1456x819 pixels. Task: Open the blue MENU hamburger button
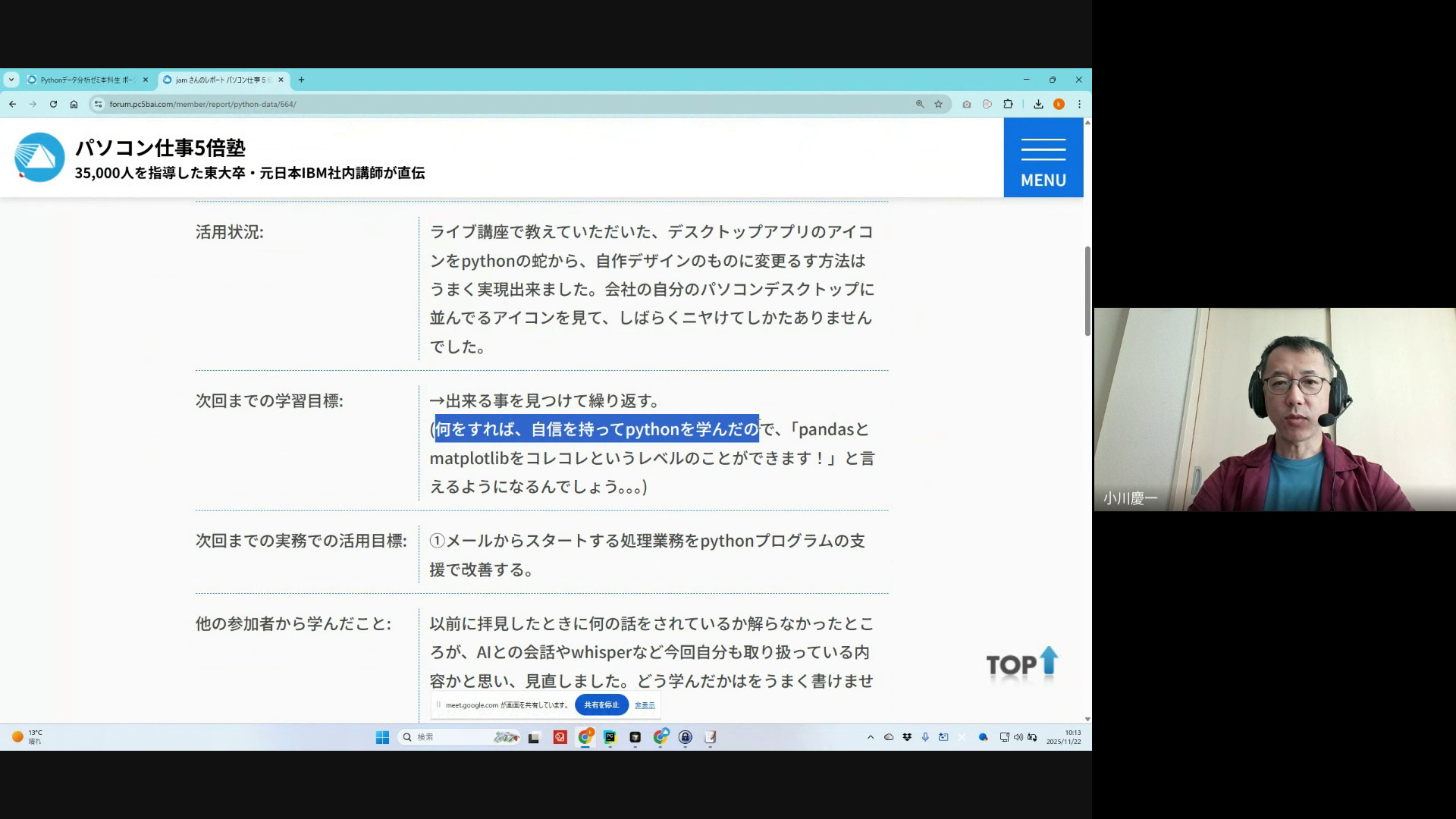[x=1043, y=158]
